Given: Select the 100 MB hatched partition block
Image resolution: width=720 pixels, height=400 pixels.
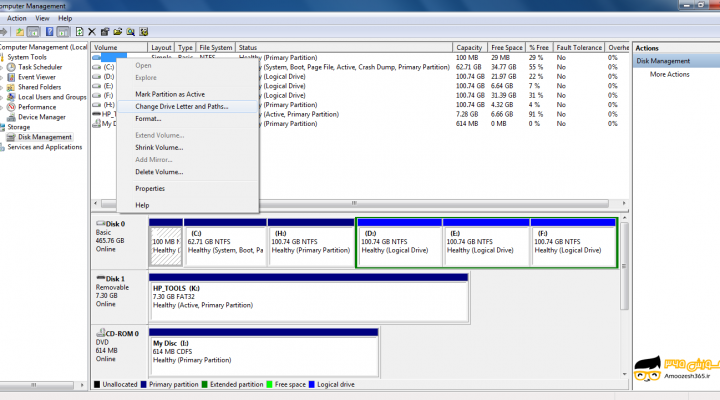Looking at the screenshot, I should [x=166, y=242].
